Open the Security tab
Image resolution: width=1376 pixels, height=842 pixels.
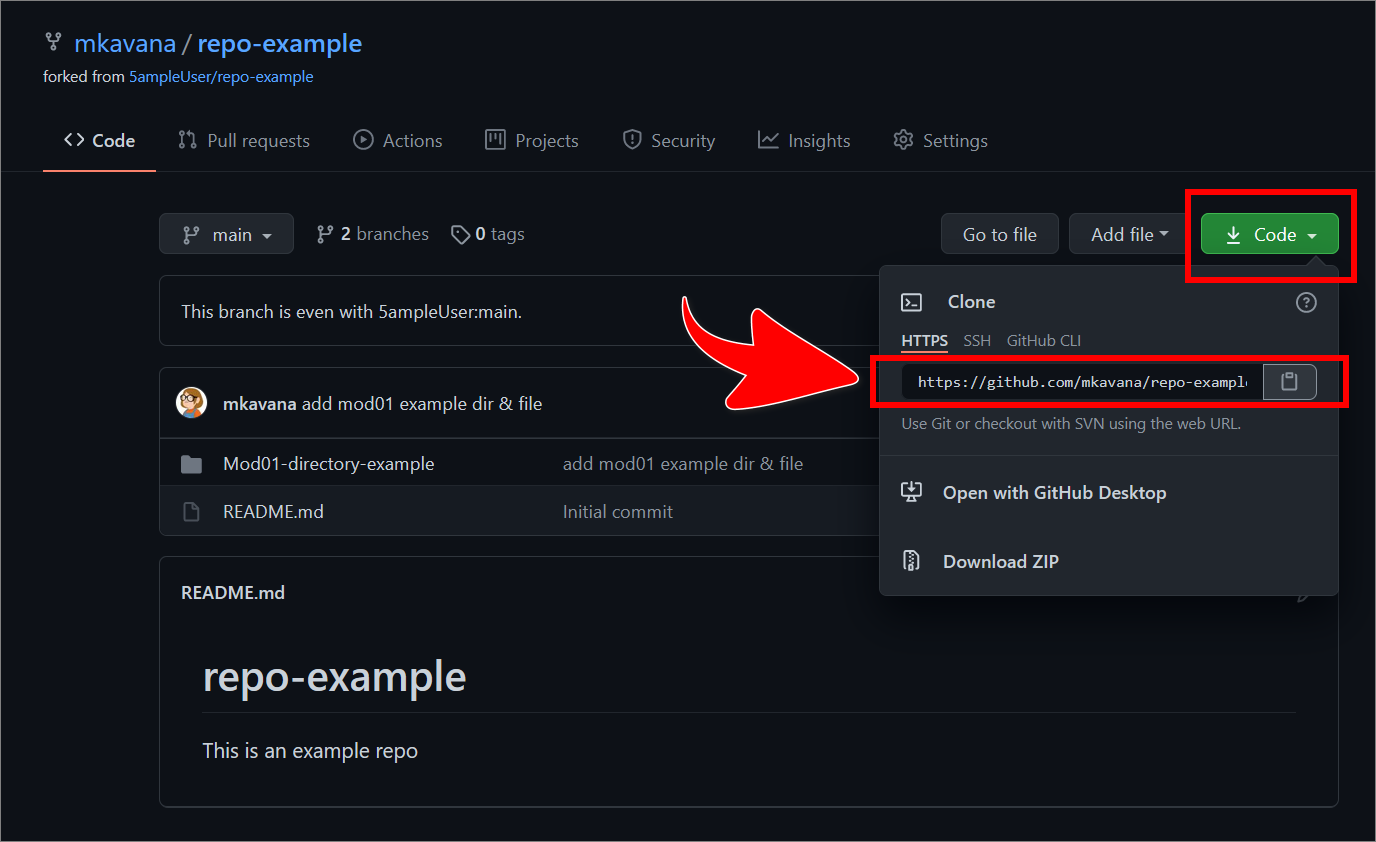(x=669, y=141)
